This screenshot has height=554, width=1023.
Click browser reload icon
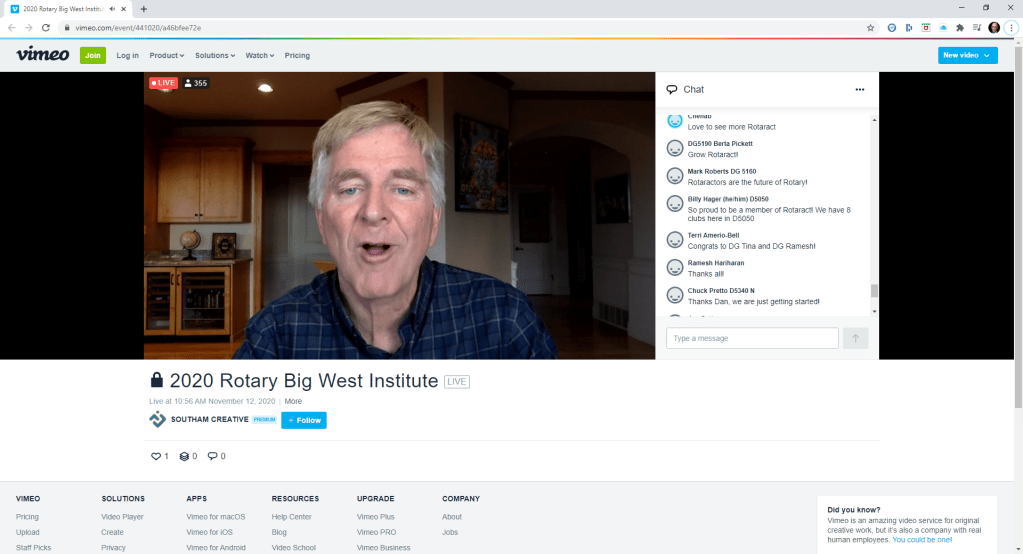46,28
